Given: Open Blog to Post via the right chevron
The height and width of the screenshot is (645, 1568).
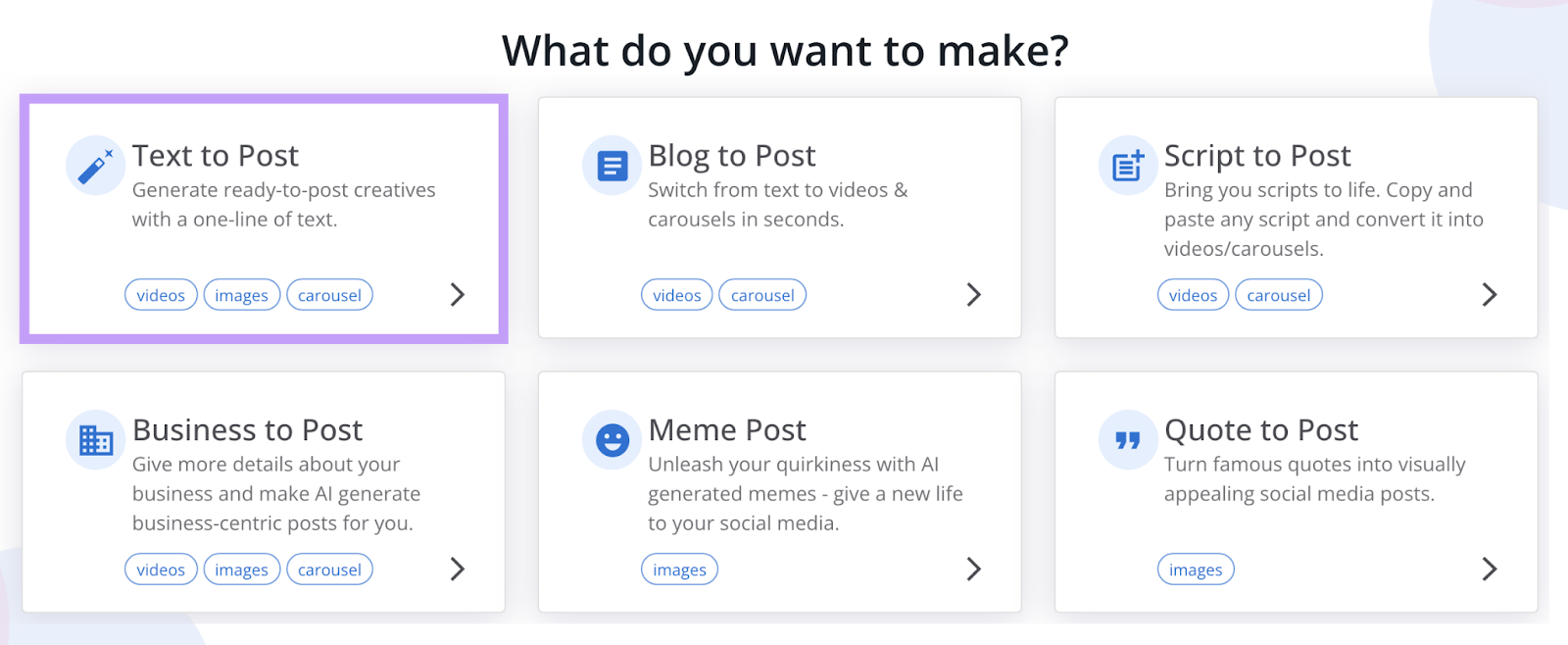Looking at the screenshot, I should coord(973,294).
